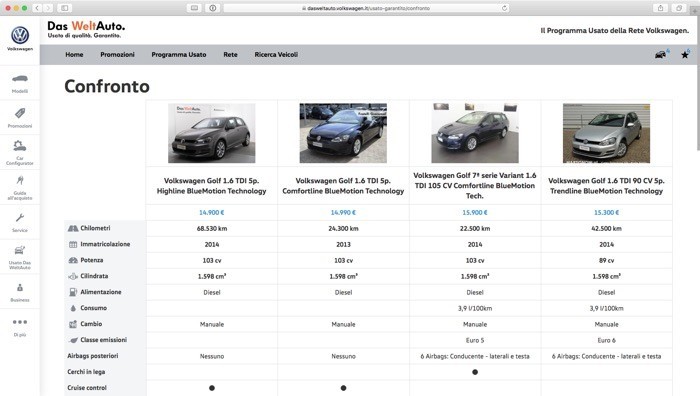
Task: Click 2013 registration year cell
Action: (x=343, y=245)
